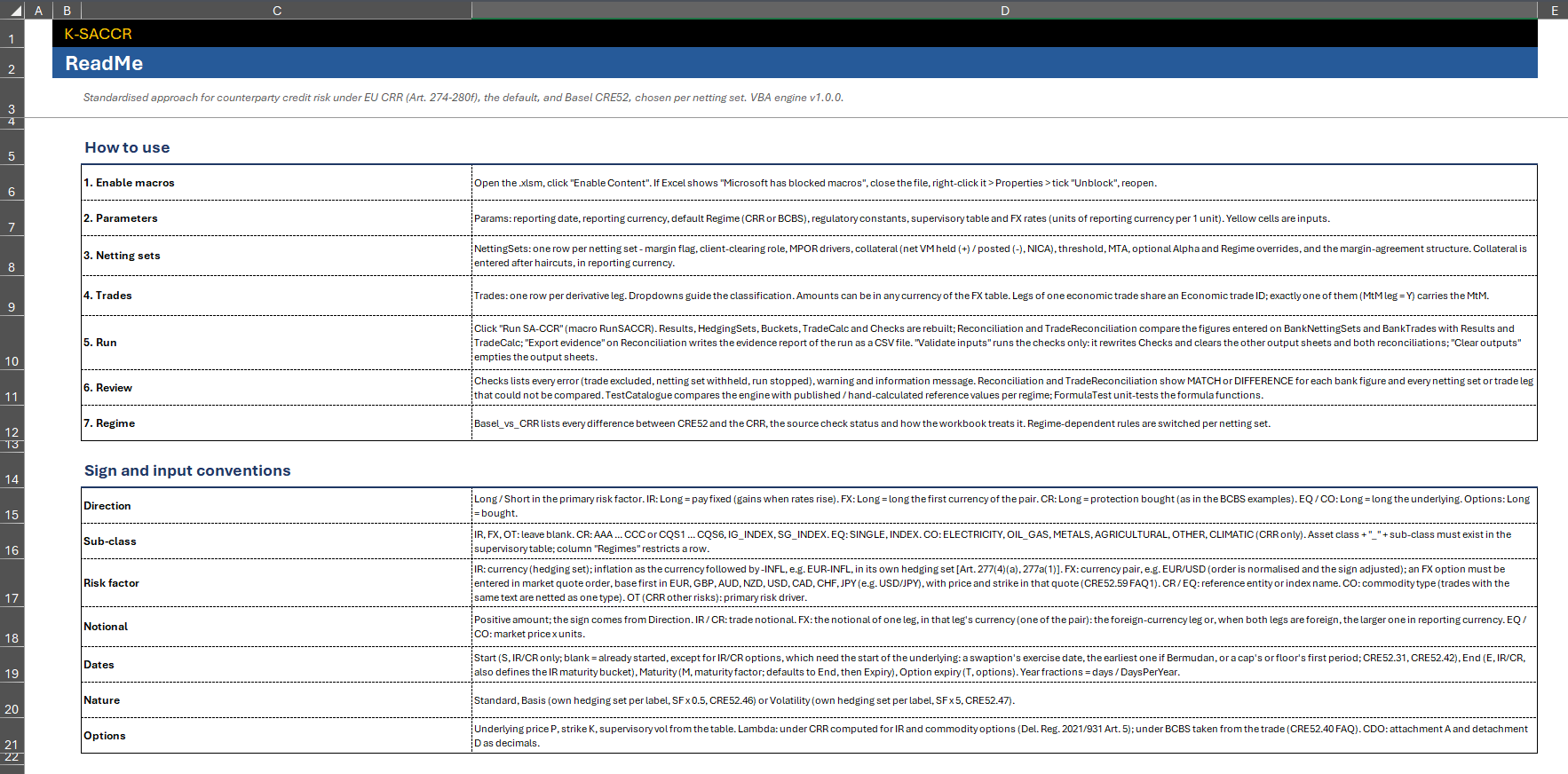Select row 10 header
This screenshot has width=1568, height=774.
[12, 343]
